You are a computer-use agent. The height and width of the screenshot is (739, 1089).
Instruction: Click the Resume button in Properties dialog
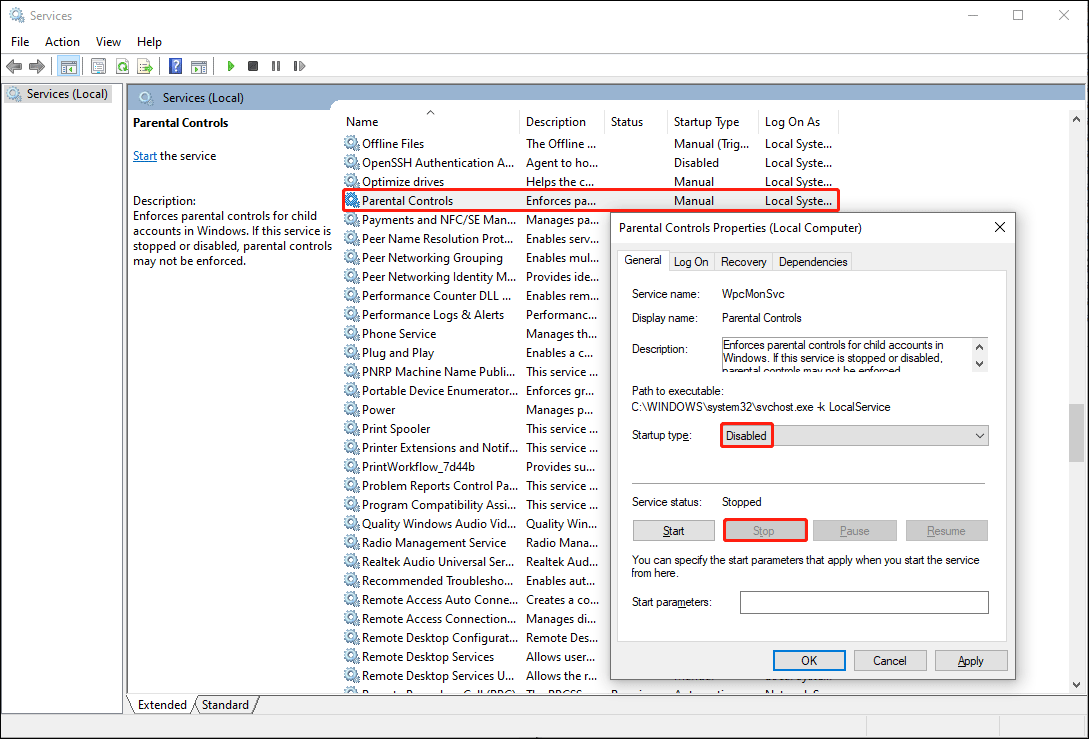pyautogui.click(x=947, y=531)
